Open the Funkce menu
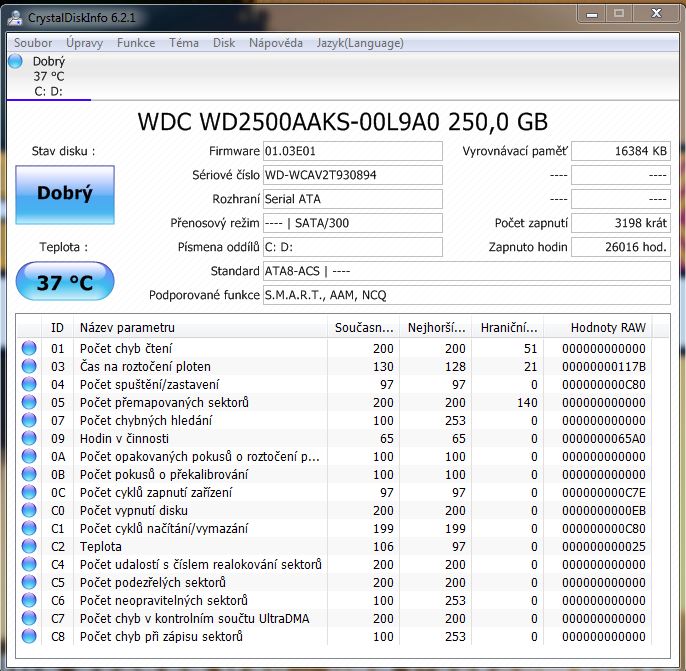This screenshot has height=671, width=686. (136, 43)
